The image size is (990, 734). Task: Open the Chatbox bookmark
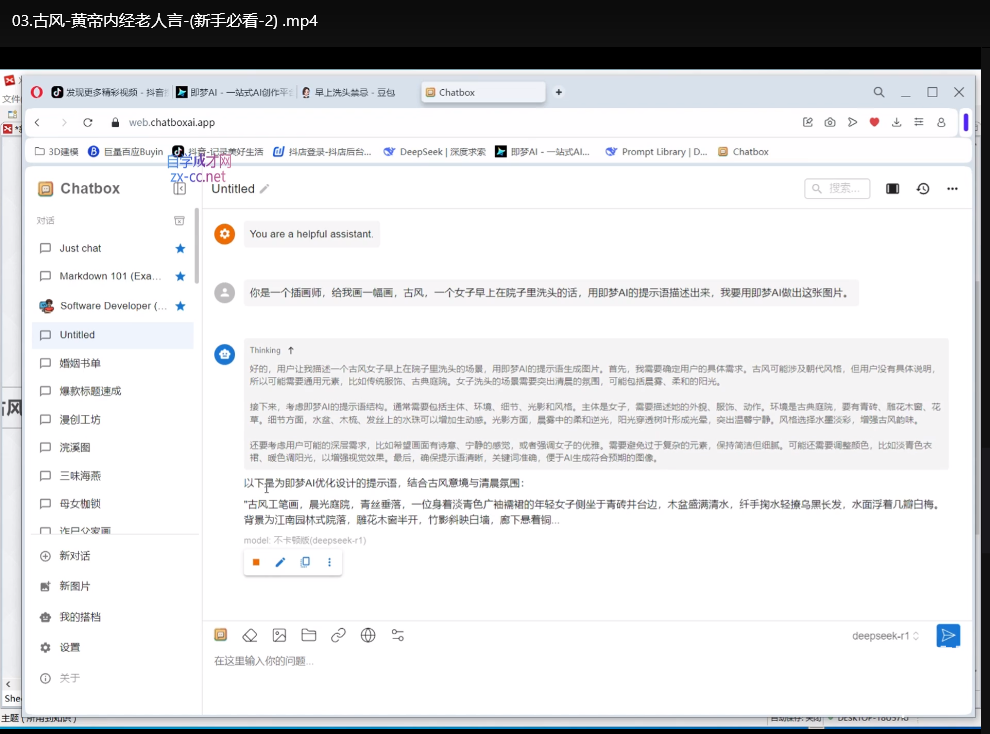pyautogui.click(x=743, y=151)
